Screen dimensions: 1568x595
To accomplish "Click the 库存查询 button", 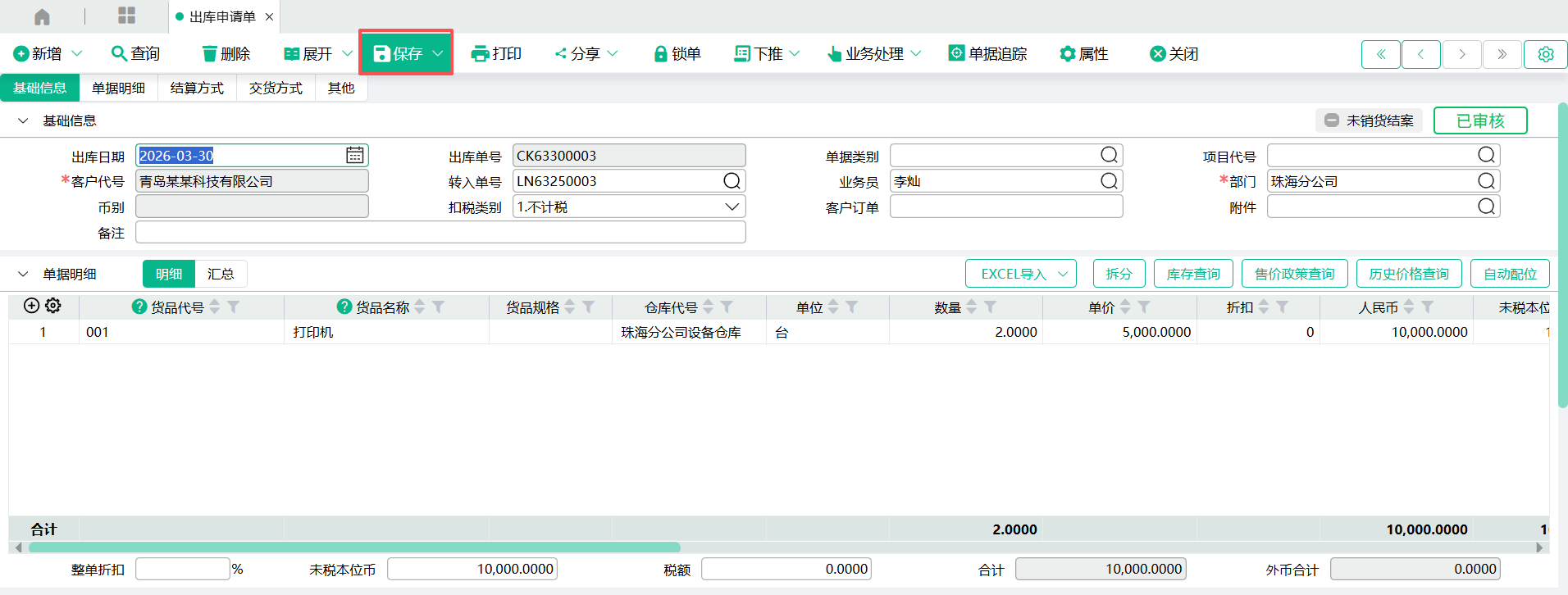I will coord(1193,274).
